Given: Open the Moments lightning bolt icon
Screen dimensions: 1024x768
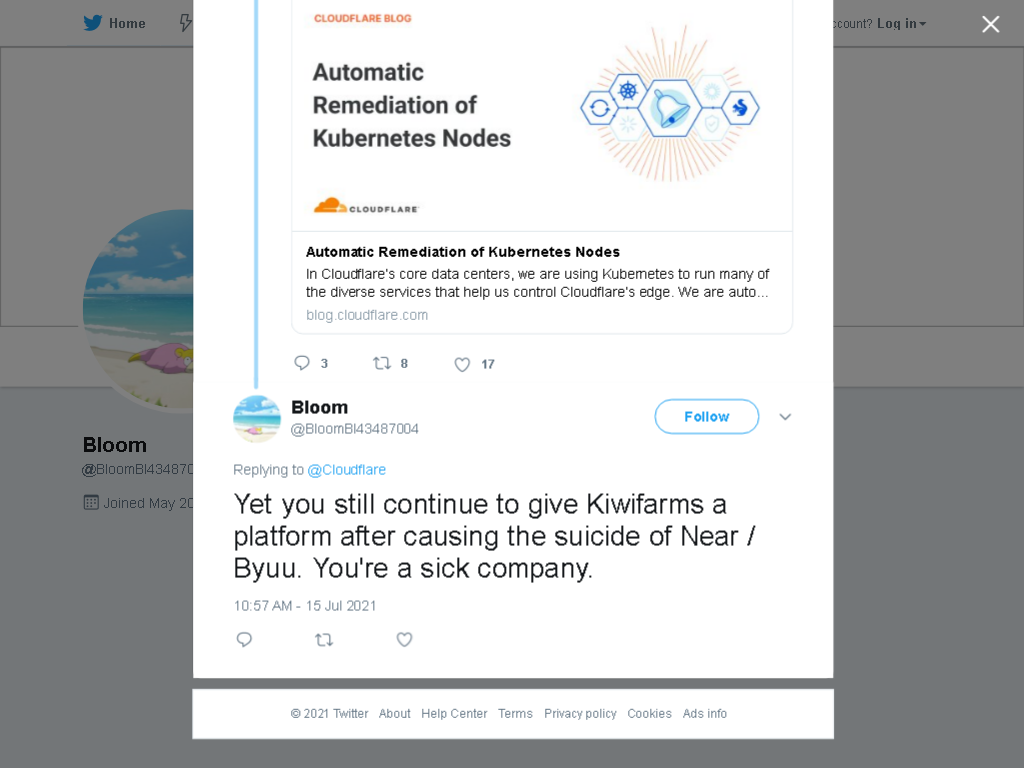Looking at the screenshot, I should coord(185,23).
